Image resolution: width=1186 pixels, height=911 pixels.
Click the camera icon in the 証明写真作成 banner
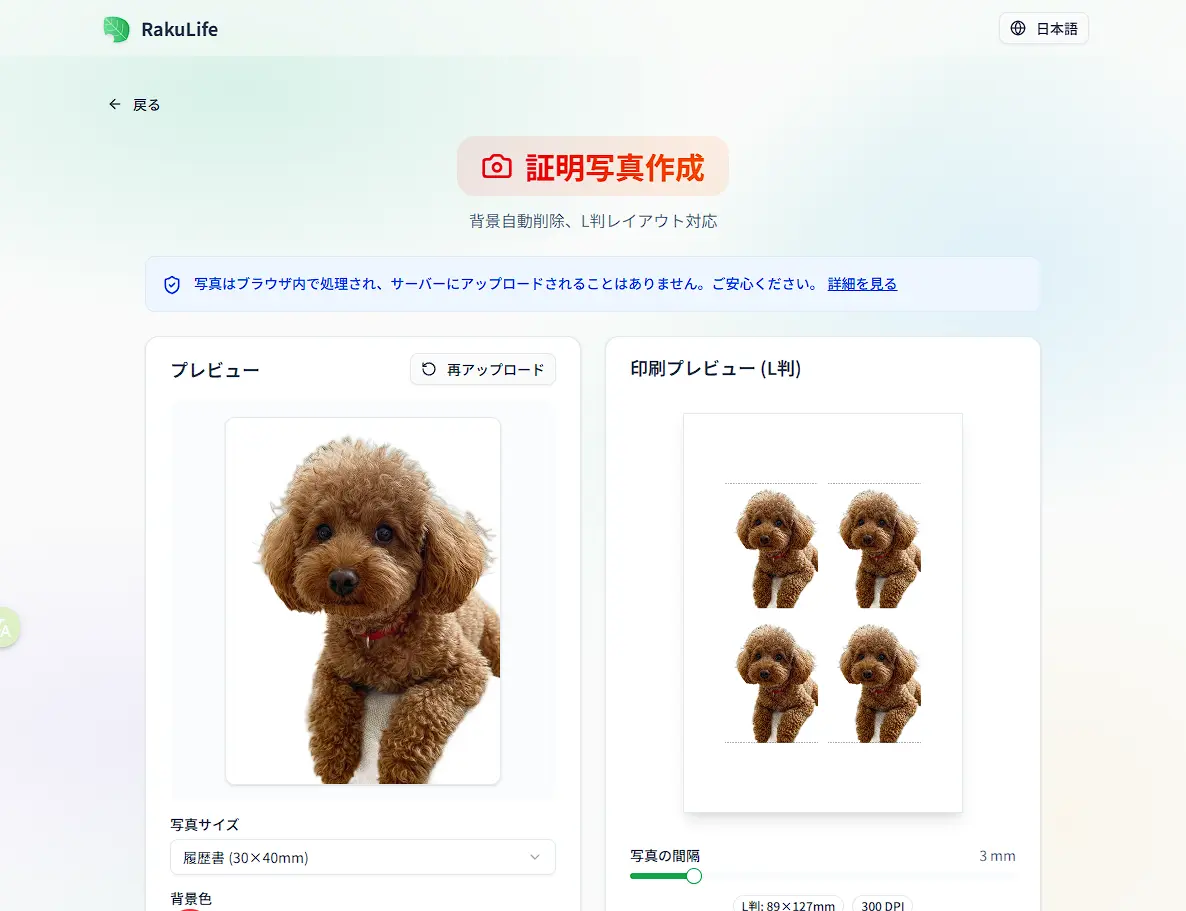click(497, 166)
